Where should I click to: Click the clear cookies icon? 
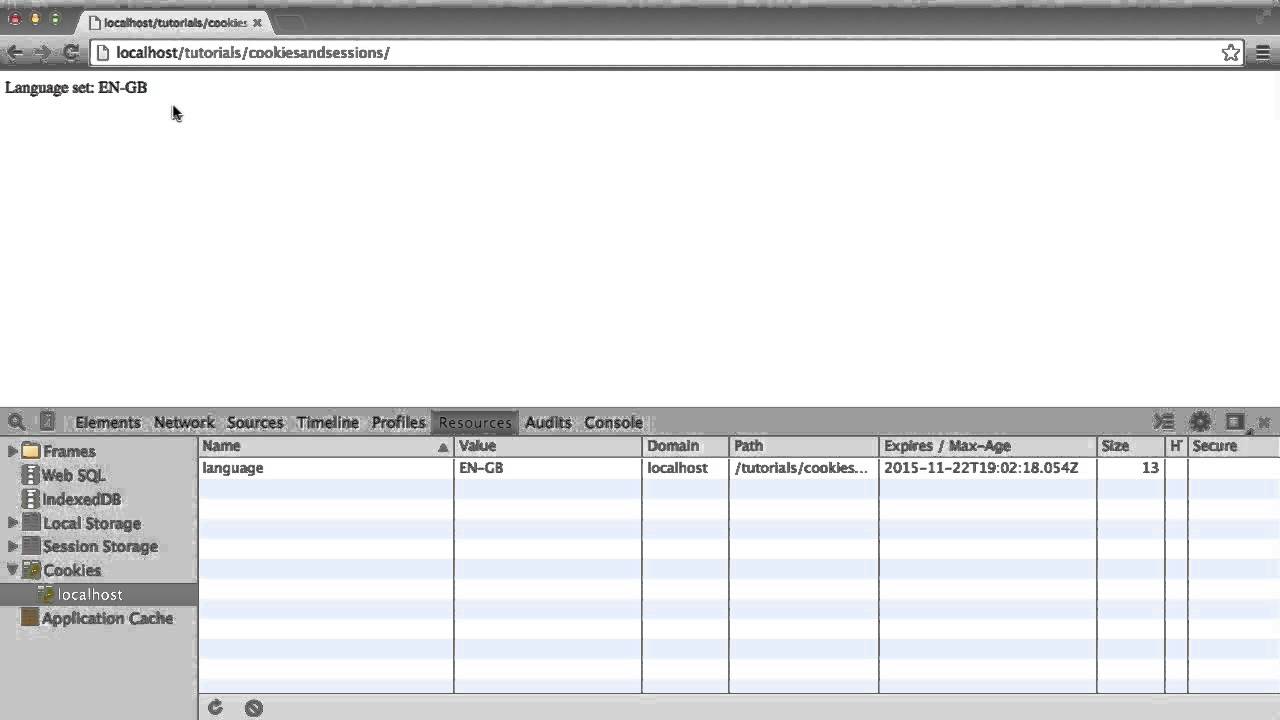(x=254, y=708)
